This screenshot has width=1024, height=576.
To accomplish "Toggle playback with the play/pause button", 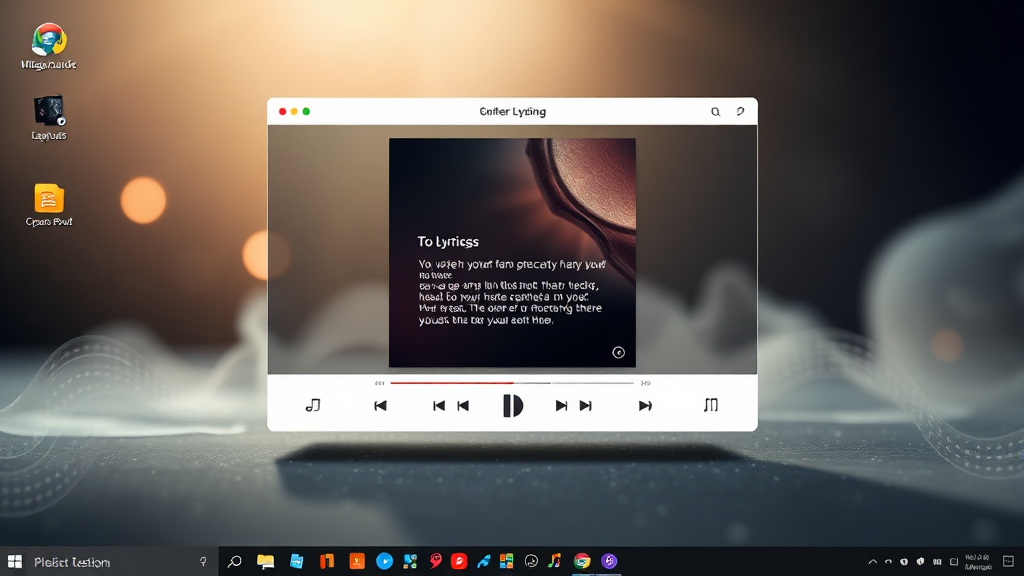I will (513, 406).
